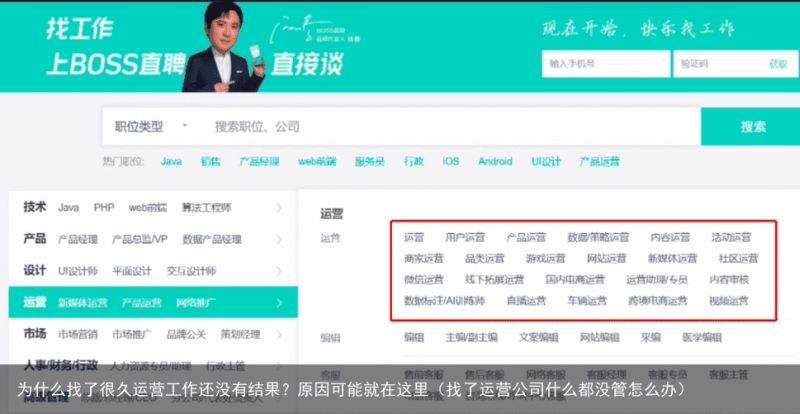This screenshot has width=800, height=414.
Task: Select the 设计 category heading
Action: 35,271
